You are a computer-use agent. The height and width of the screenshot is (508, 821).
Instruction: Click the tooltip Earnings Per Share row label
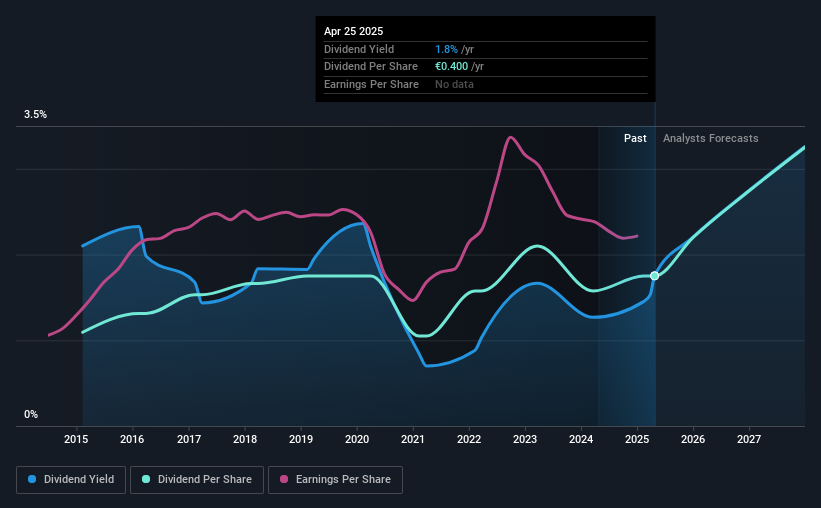(x=371, y=84)
